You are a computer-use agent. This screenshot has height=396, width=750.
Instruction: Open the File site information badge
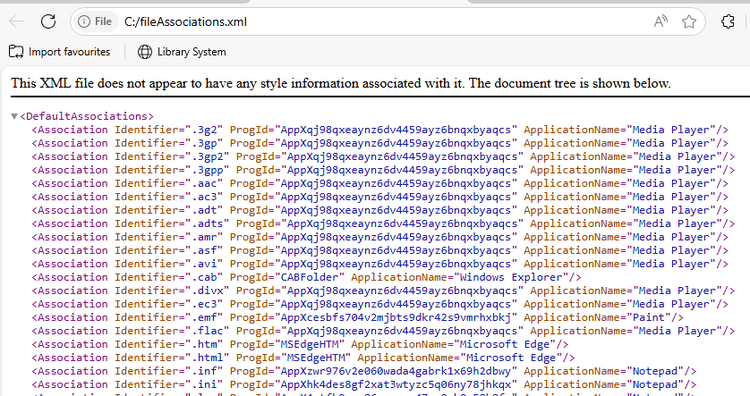click(95, 22)
